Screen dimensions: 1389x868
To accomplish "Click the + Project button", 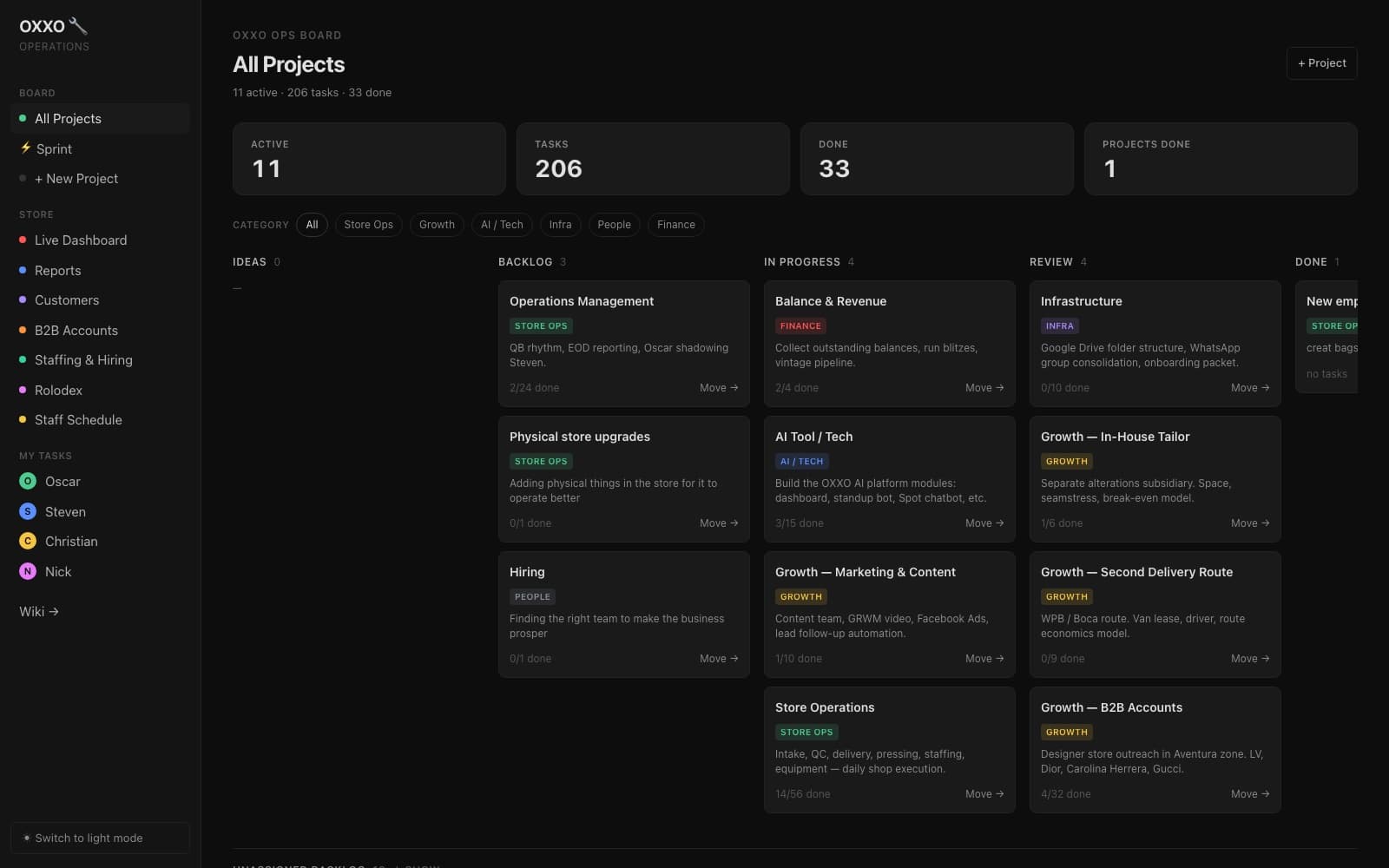I will coord(1321,63).
